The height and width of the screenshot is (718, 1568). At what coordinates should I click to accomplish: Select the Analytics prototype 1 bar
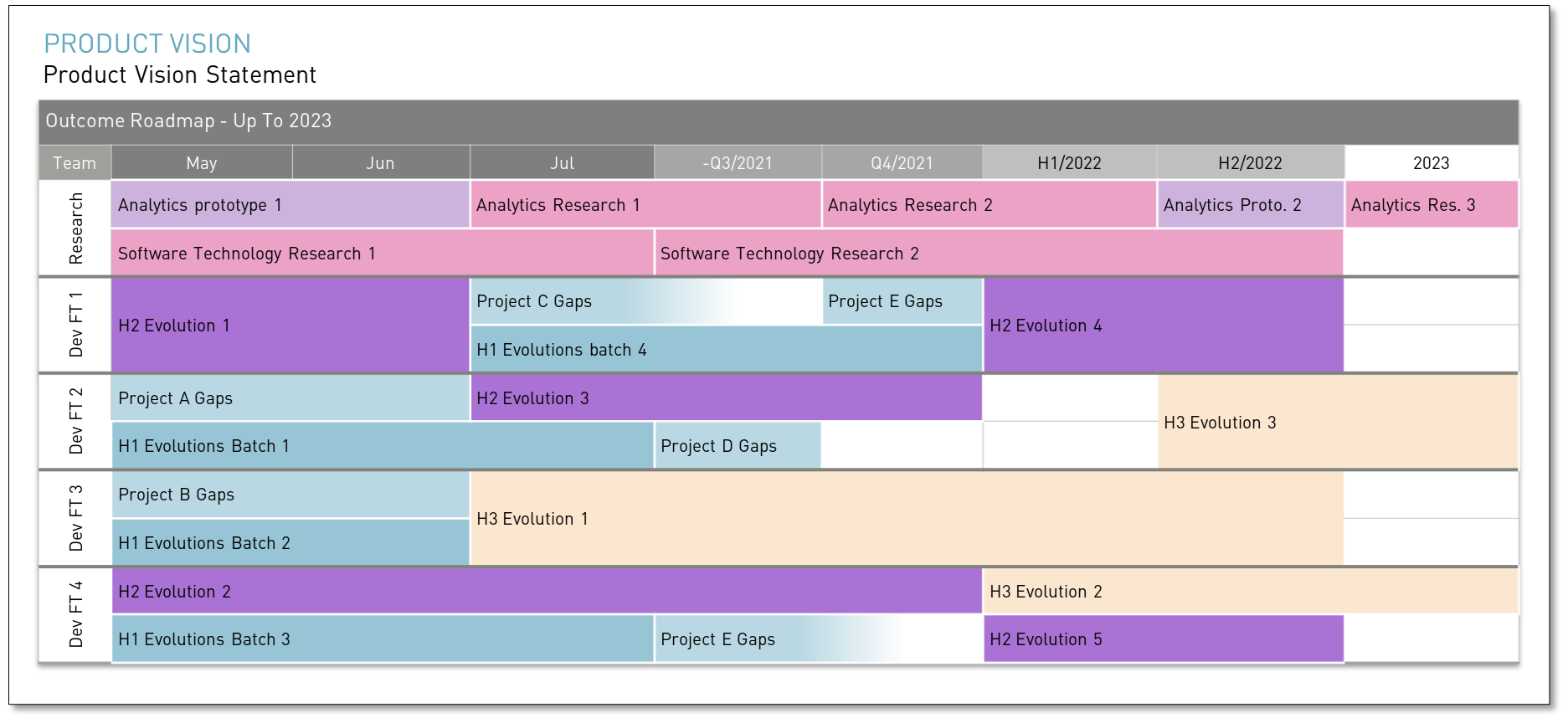(x=290, y=205)
